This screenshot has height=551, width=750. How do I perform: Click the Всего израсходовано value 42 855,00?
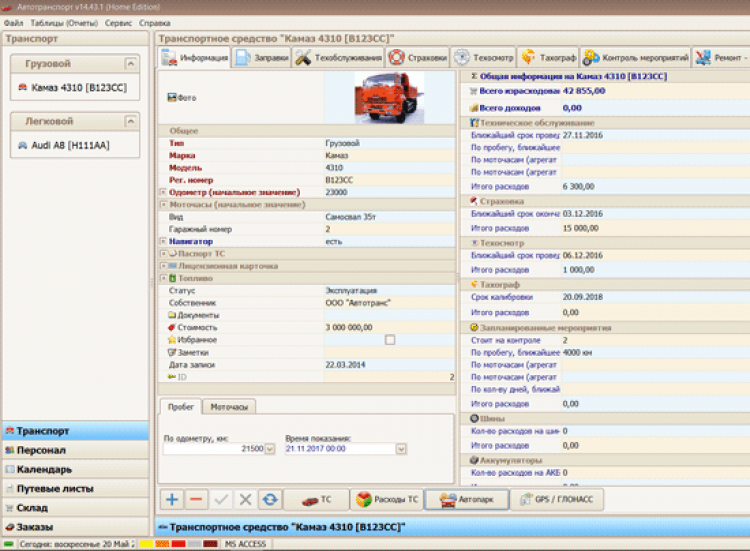[x=584, y=91]
